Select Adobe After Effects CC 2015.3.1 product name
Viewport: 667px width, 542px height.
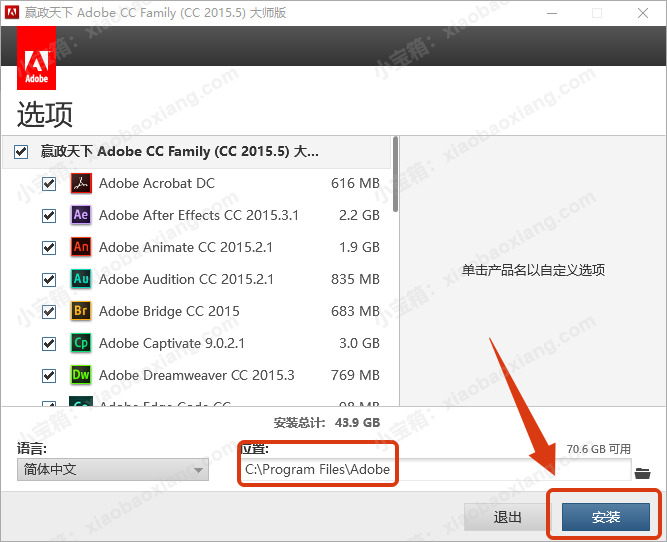(x=198, y=215)
